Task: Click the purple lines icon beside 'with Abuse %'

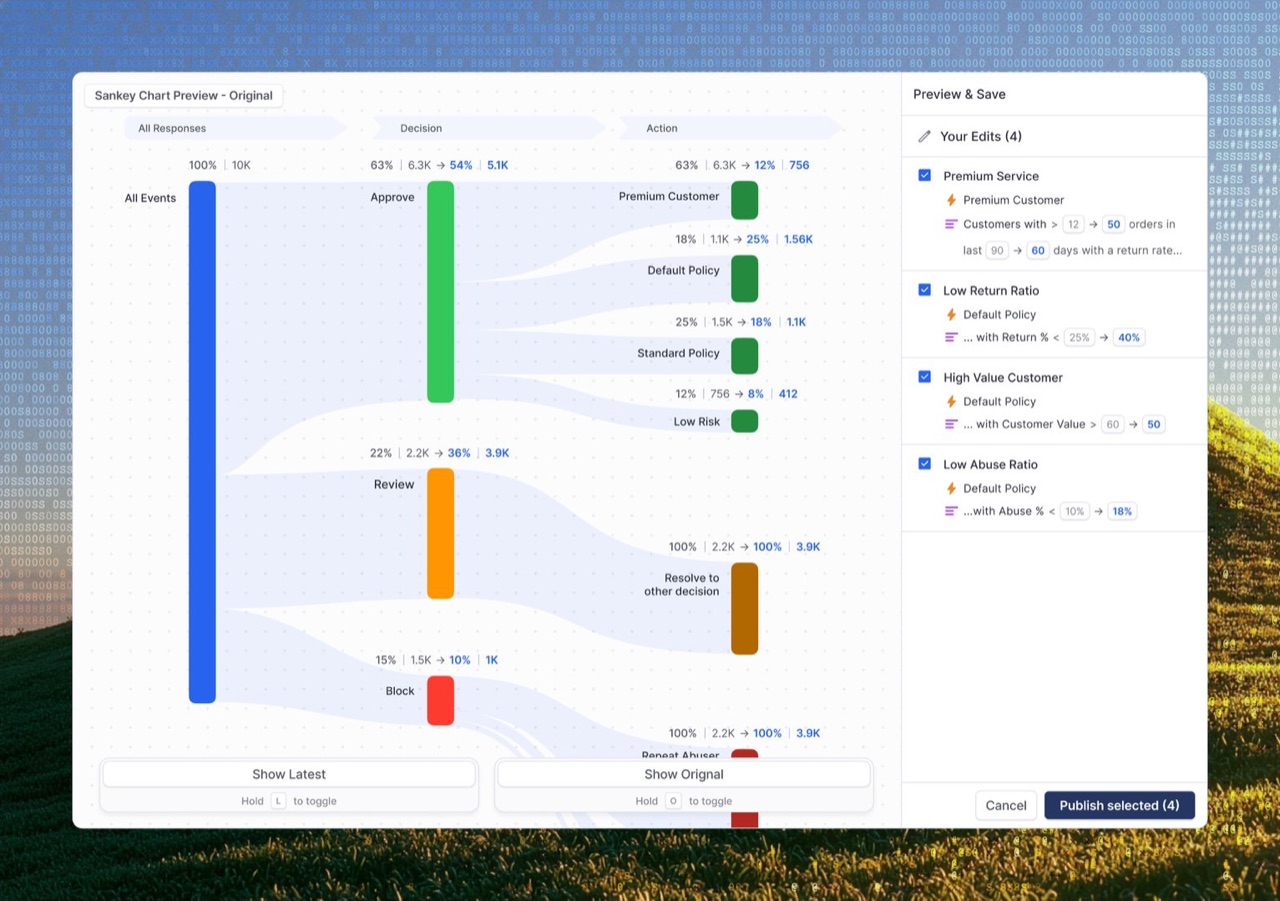Action: [951, 511]
